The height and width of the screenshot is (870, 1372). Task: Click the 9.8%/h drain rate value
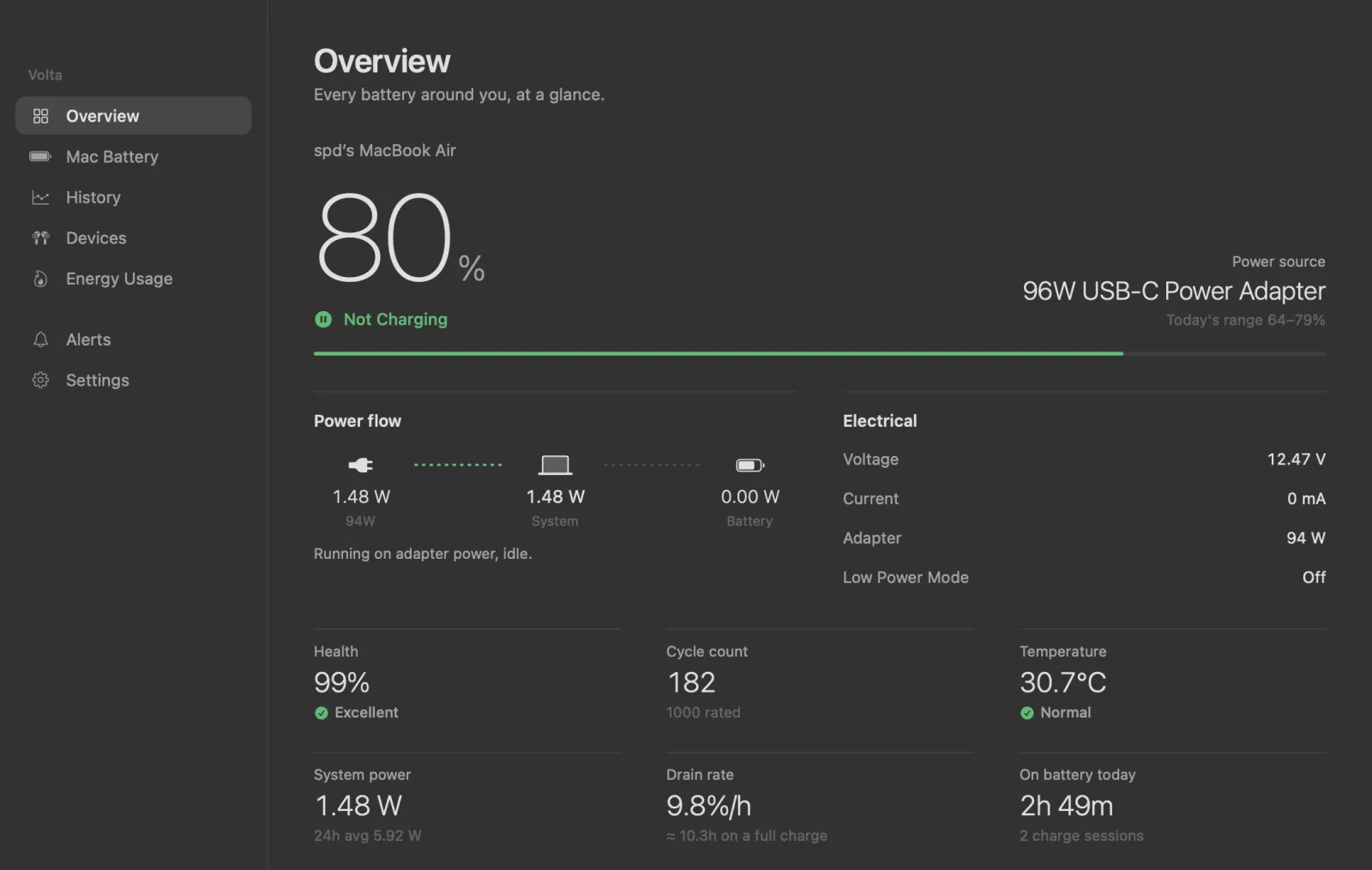(709, 806)
